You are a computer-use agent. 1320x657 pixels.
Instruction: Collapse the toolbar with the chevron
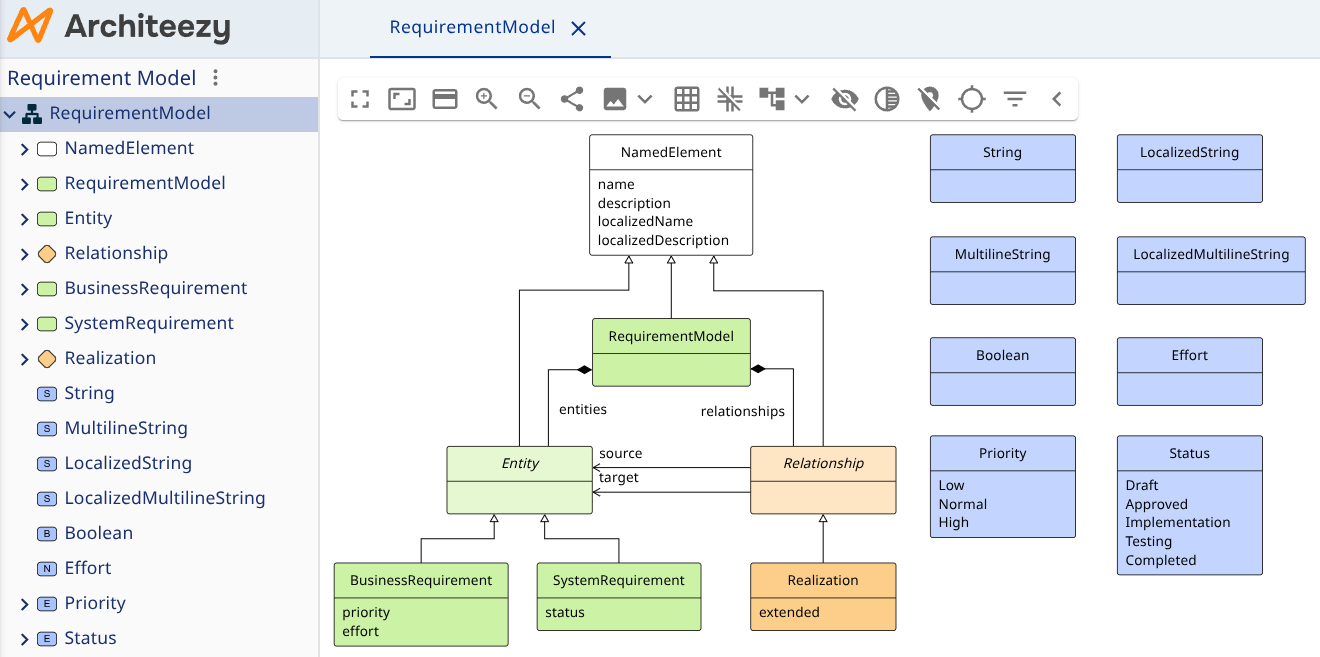click(1056, 98)
